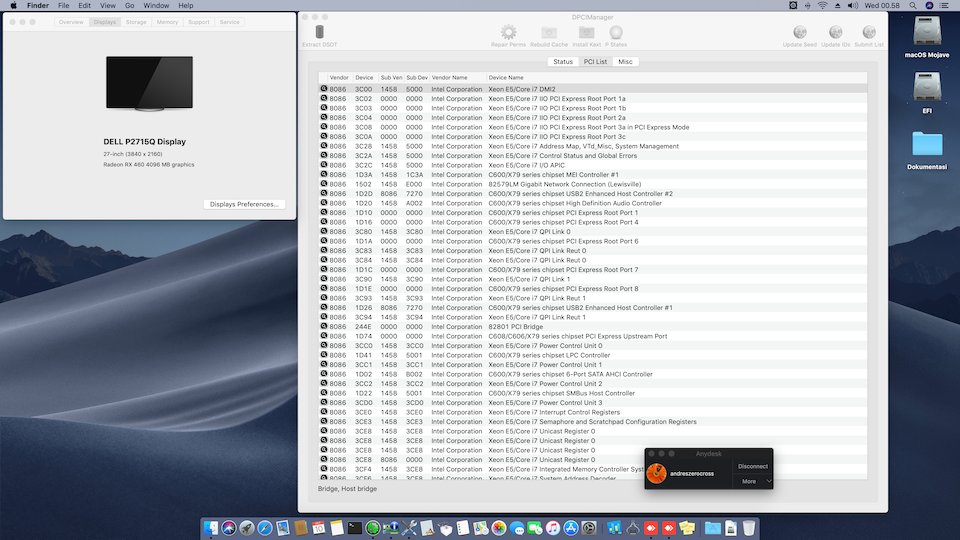Image resolution: width=960 pixels, height=540 pixels.
Task: Click the volume icon in menu bar
Action: pyautogui.click(x=852, y=6)
